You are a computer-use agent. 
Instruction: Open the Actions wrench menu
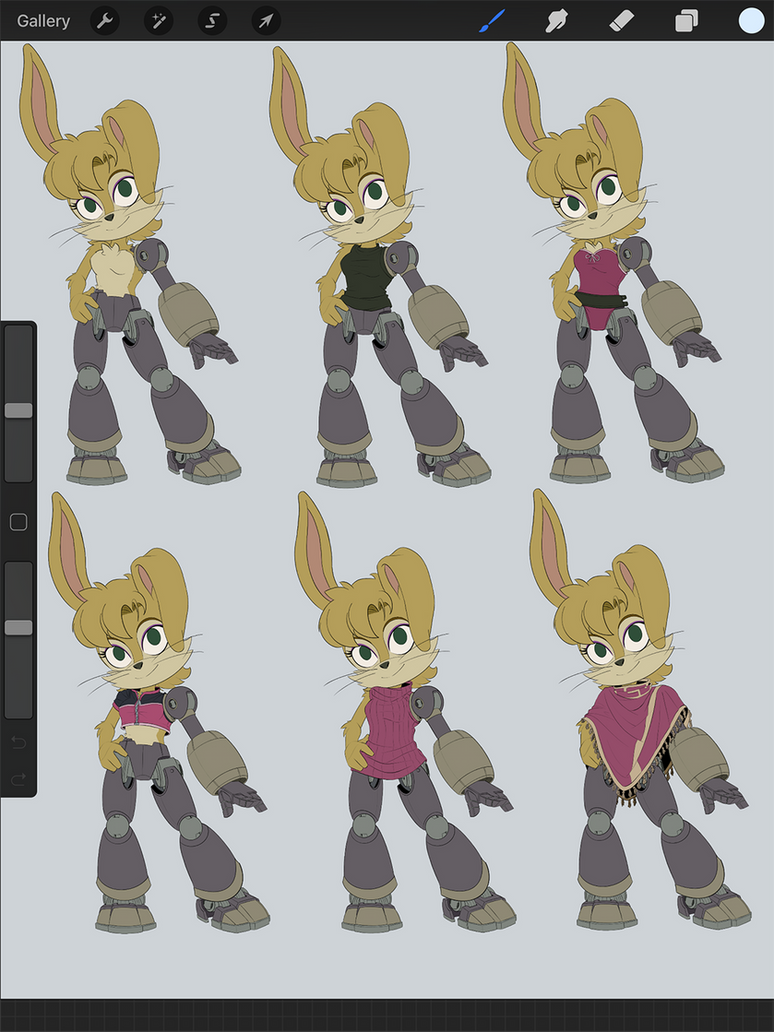tap(105, 21)
